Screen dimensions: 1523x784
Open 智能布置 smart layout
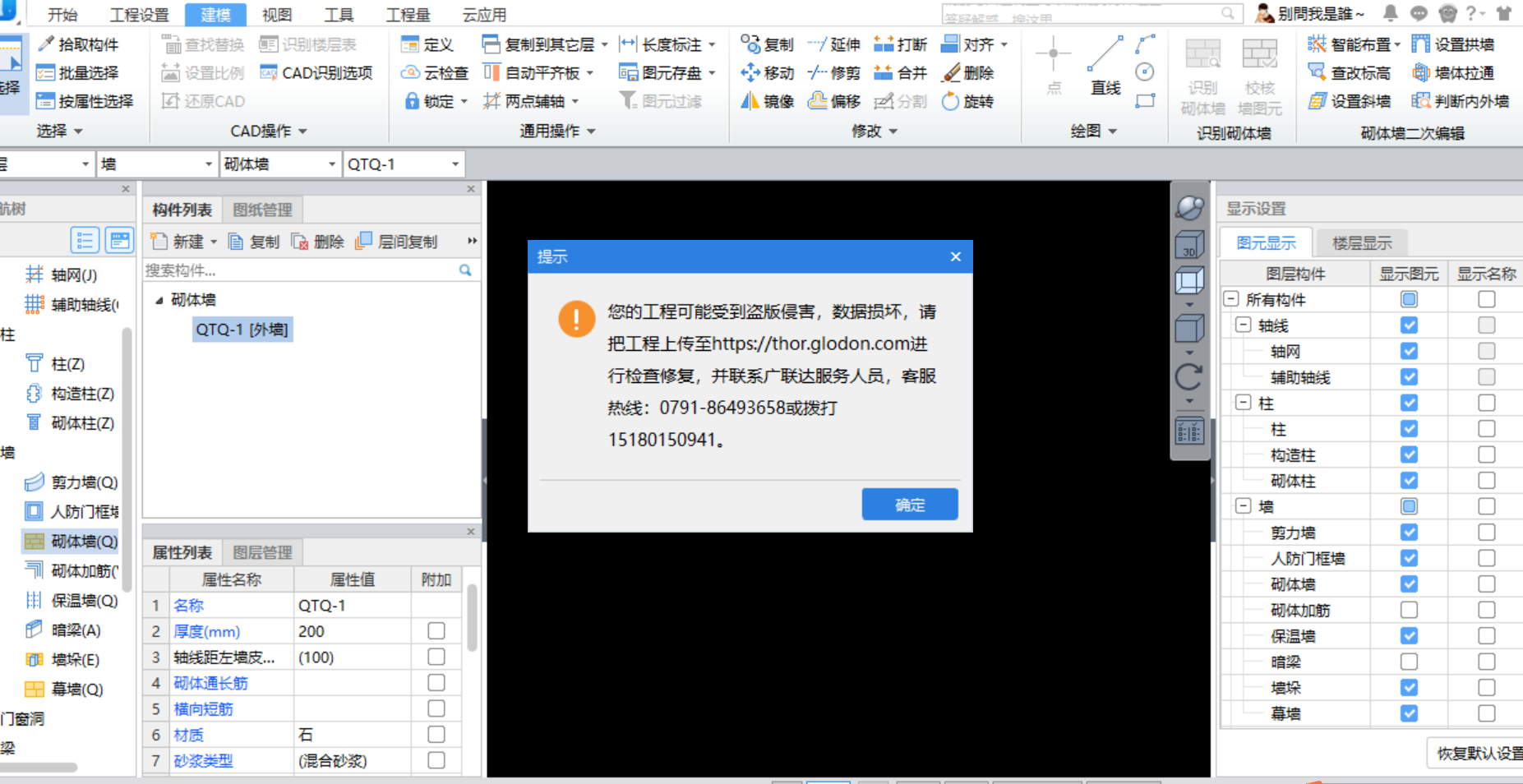[1354, 44]
